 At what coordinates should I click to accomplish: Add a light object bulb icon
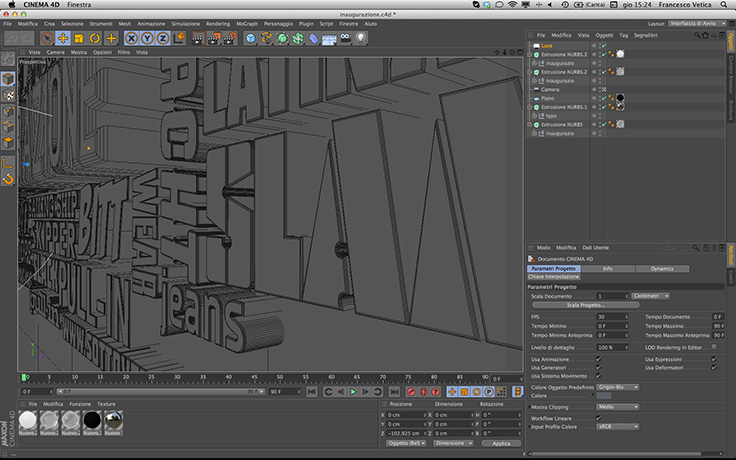click(360, 38)
